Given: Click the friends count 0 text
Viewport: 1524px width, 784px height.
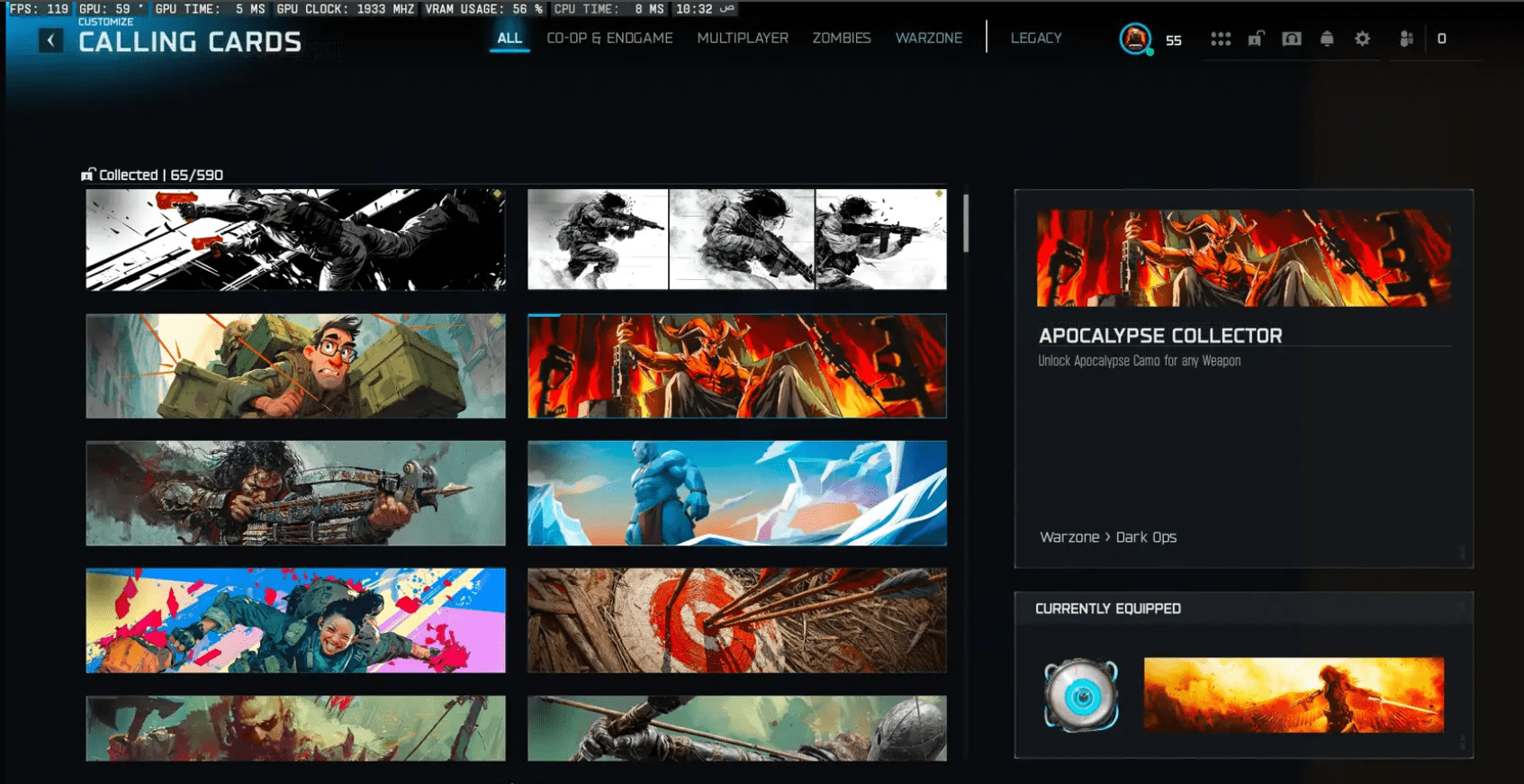Looking at the screenshot, I should pos(1441,39).
